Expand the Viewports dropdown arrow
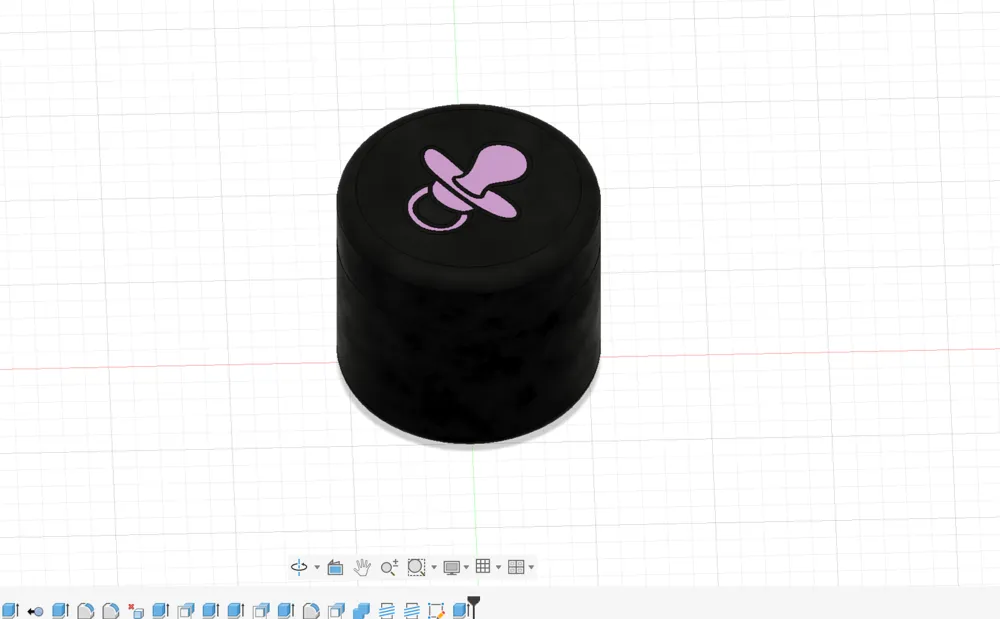1000x619 pixels. point(531,567)
